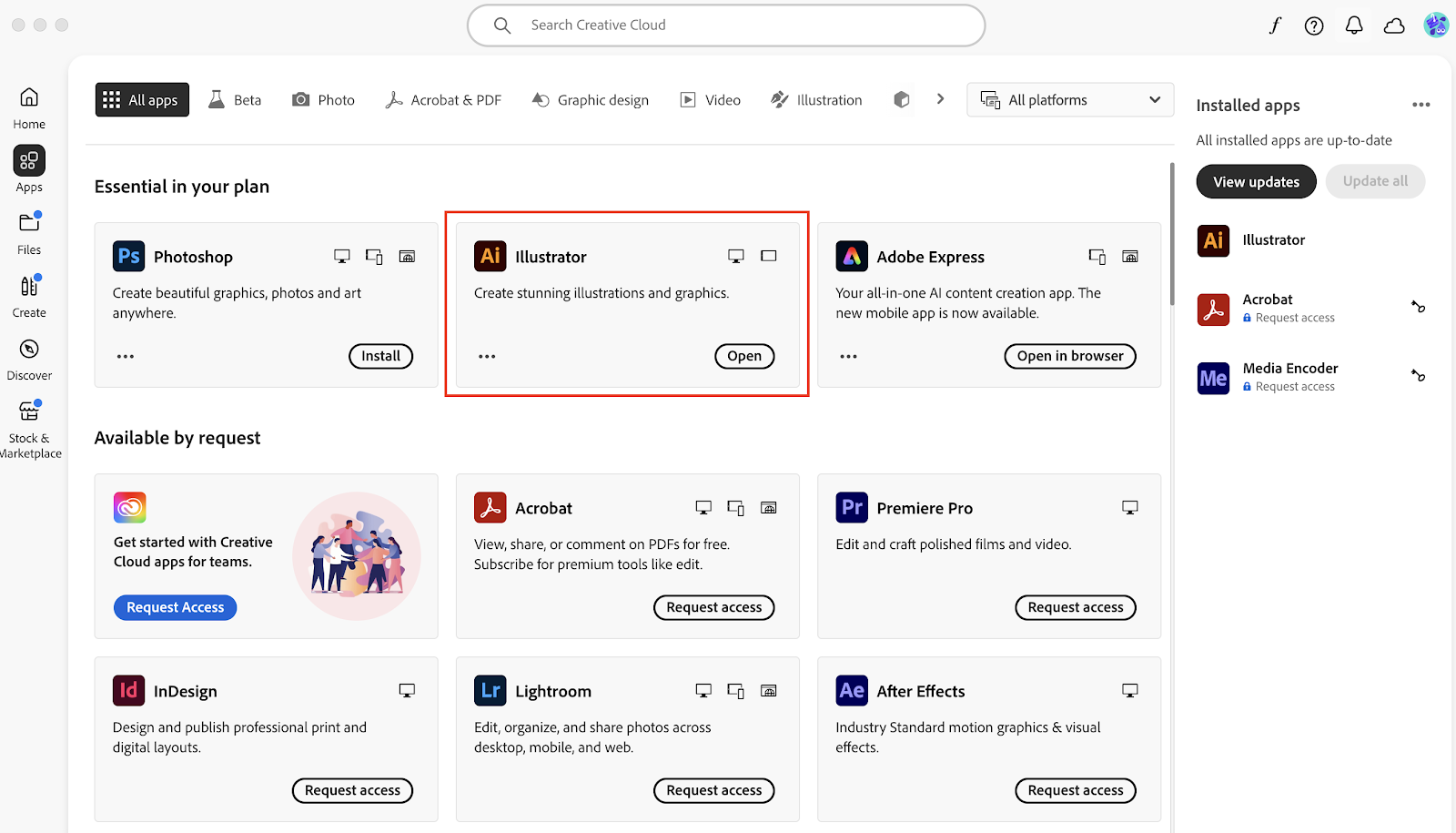
Task: Switch to the Beta tab
Action: (x=235, y=100)
